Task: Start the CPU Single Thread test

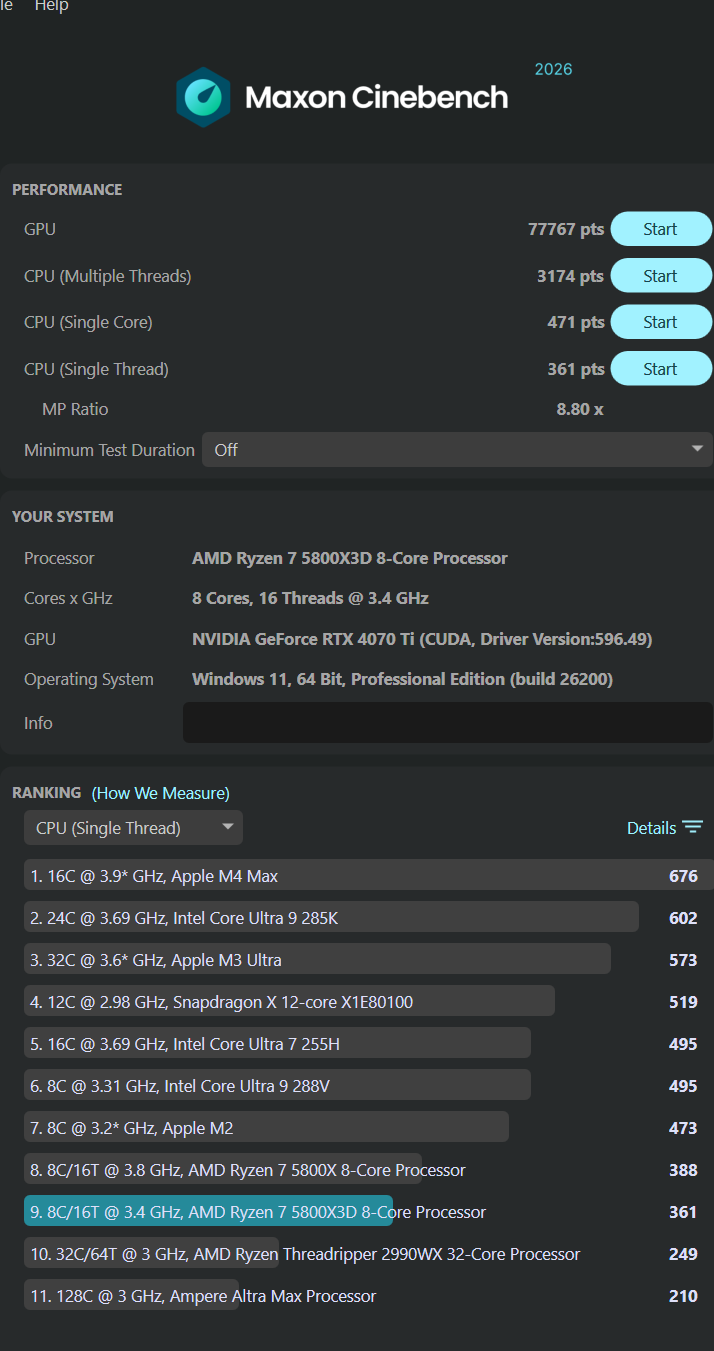Action: (x=661, y=369)
